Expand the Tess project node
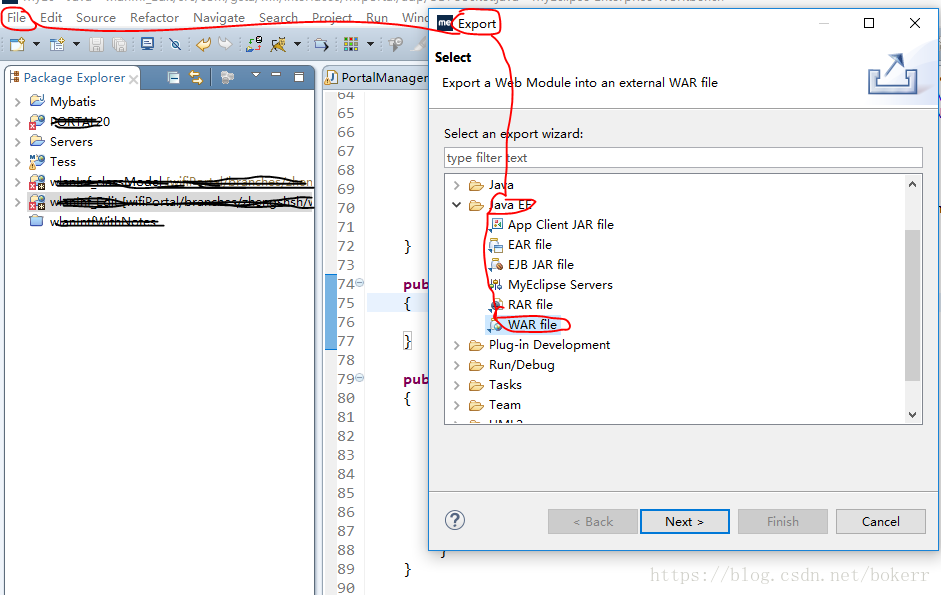The height and width of the screenshot is (595, 941). click(x=17, y=162)
